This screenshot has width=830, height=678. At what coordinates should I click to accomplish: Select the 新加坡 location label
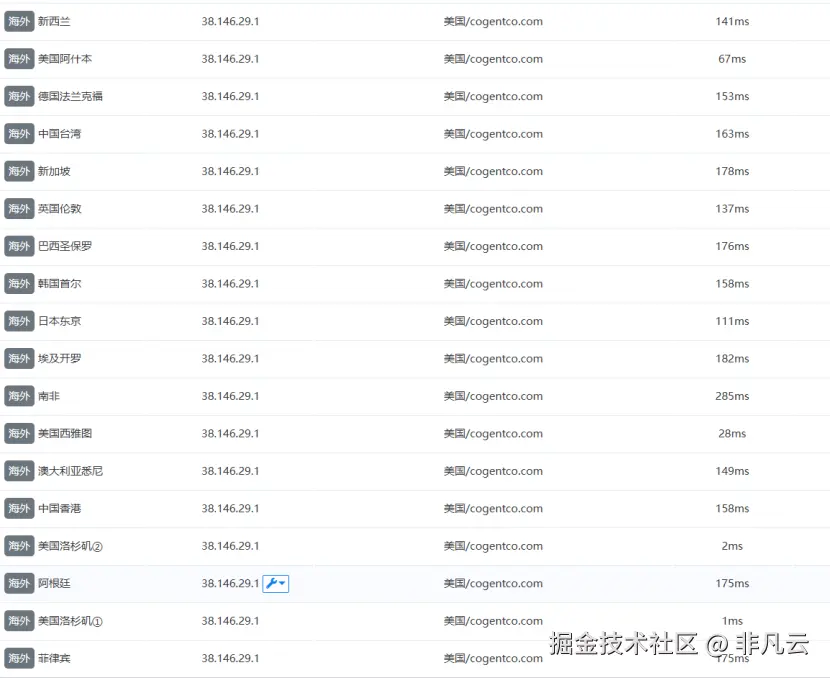(x=53, y=171)
